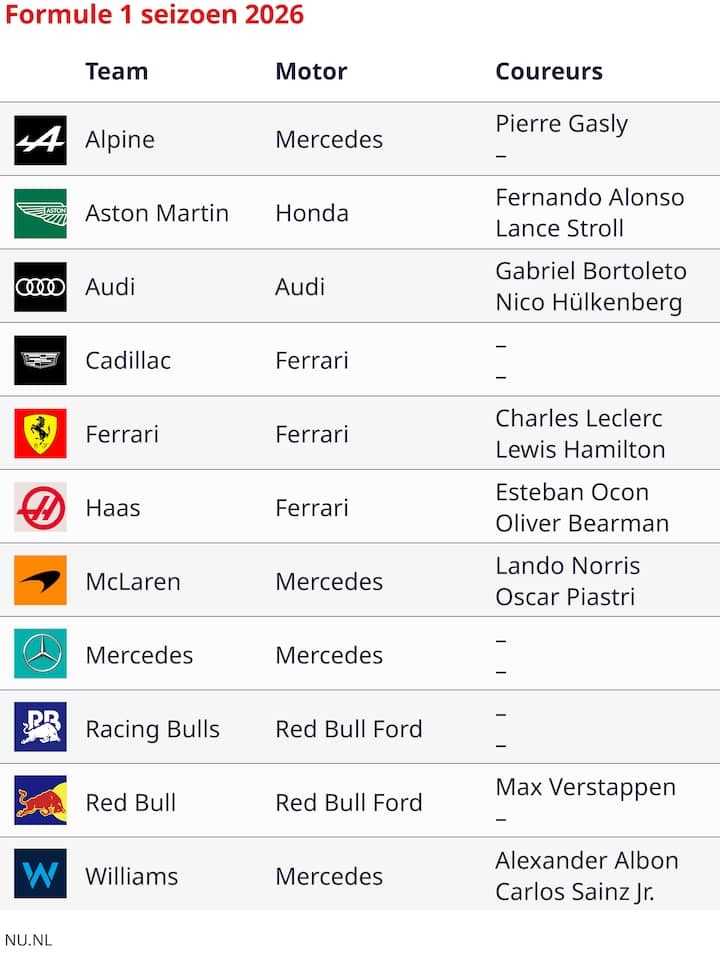720x960 pixels.
Task: Click the Williams W logo
Action: [x=40, y=874]
